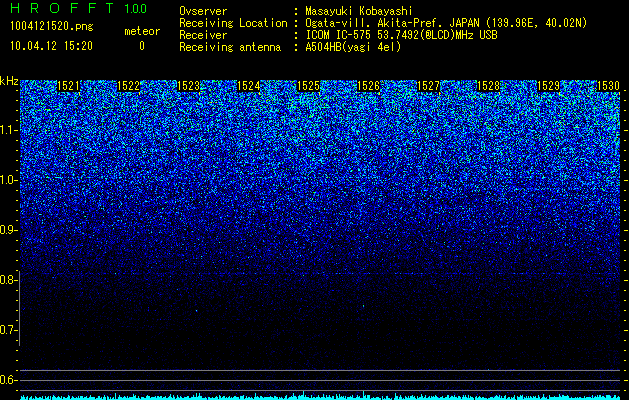Click the 0.6 frequency axis label
629x400 pixels.
9,380
